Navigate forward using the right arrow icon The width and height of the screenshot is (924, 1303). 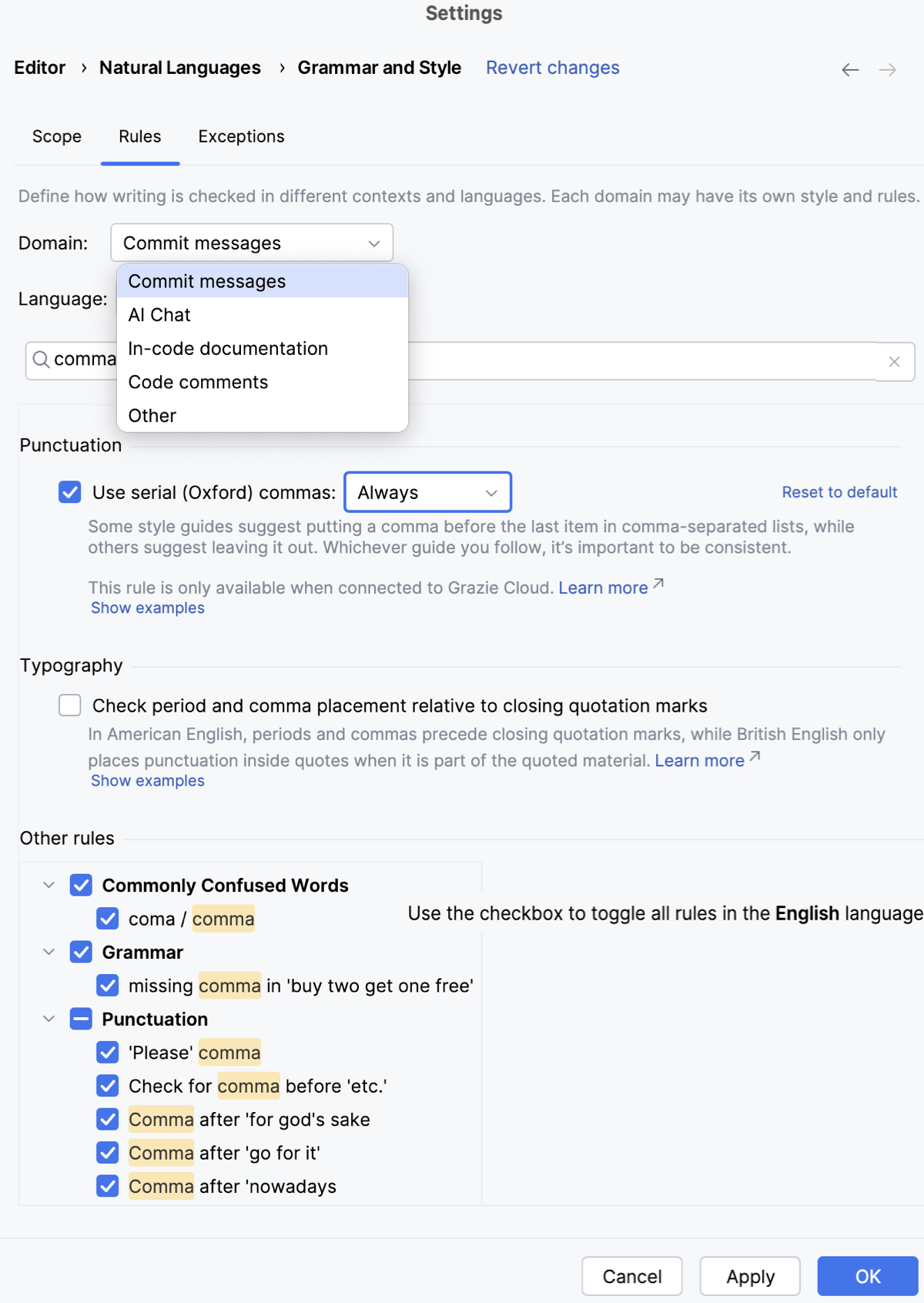click(x=888, y=69)
